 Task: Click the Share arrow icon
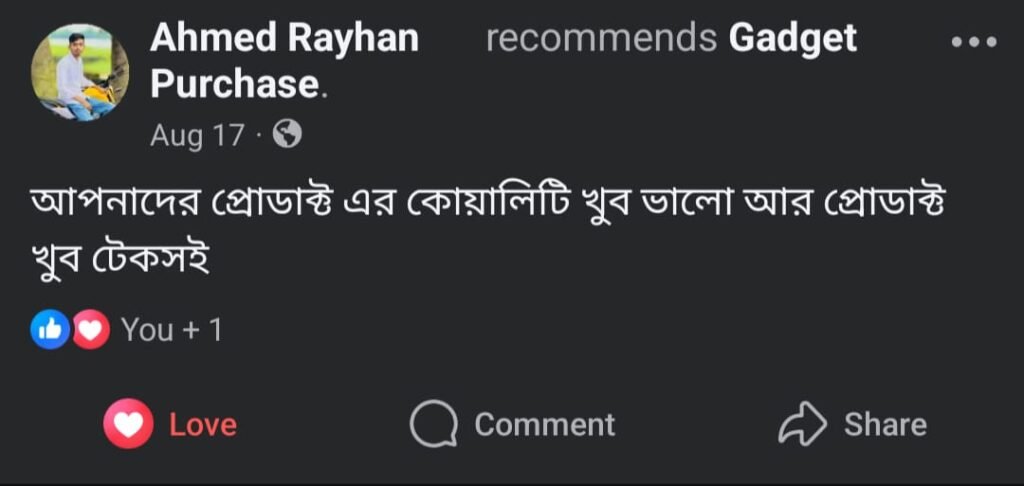[x=802, y=424]
